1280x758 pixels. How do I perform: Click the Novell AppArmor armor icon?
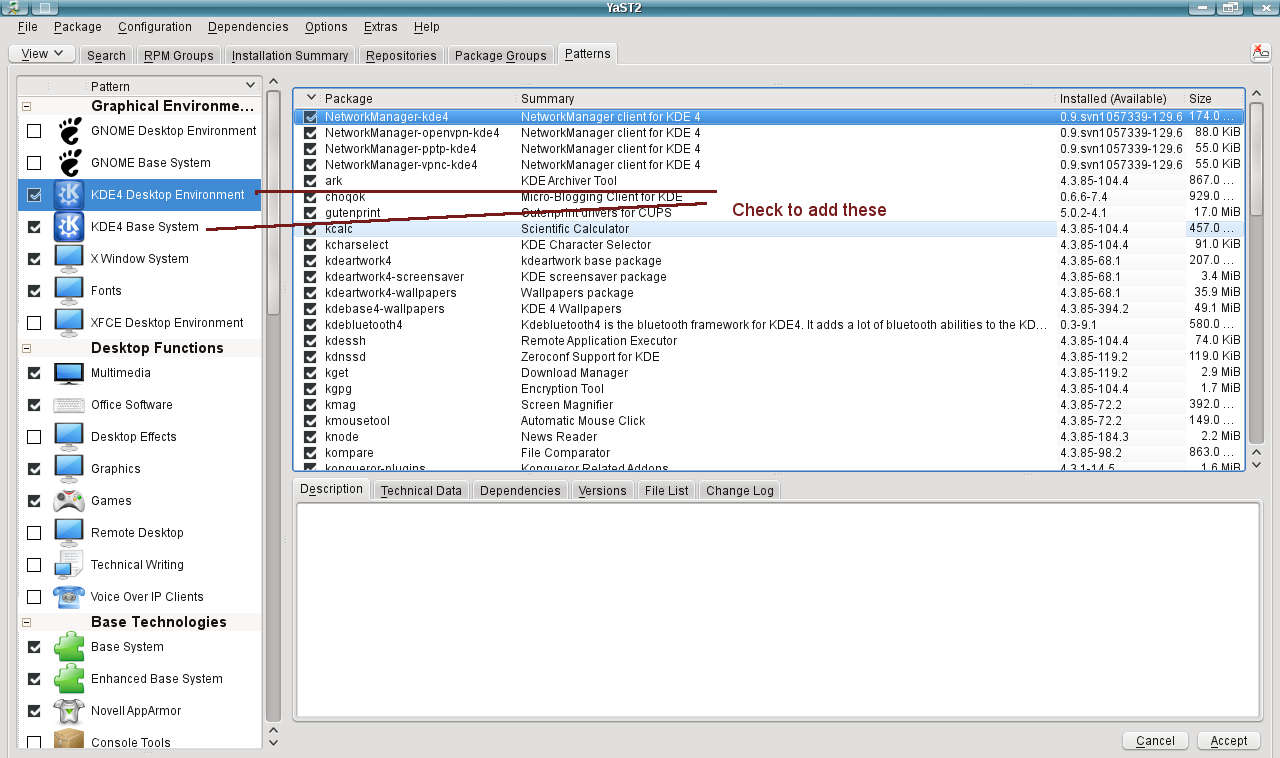[69, 711]
